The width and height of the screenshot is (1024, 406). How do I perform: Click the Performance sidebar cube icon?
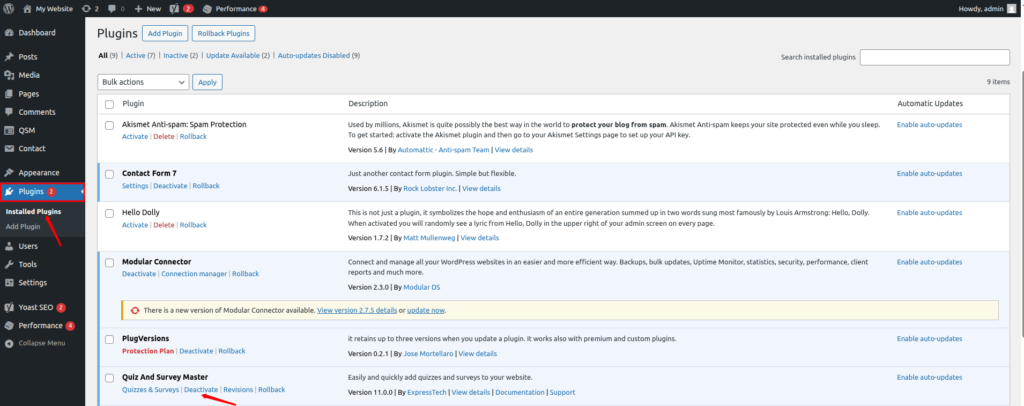point(9,325)
